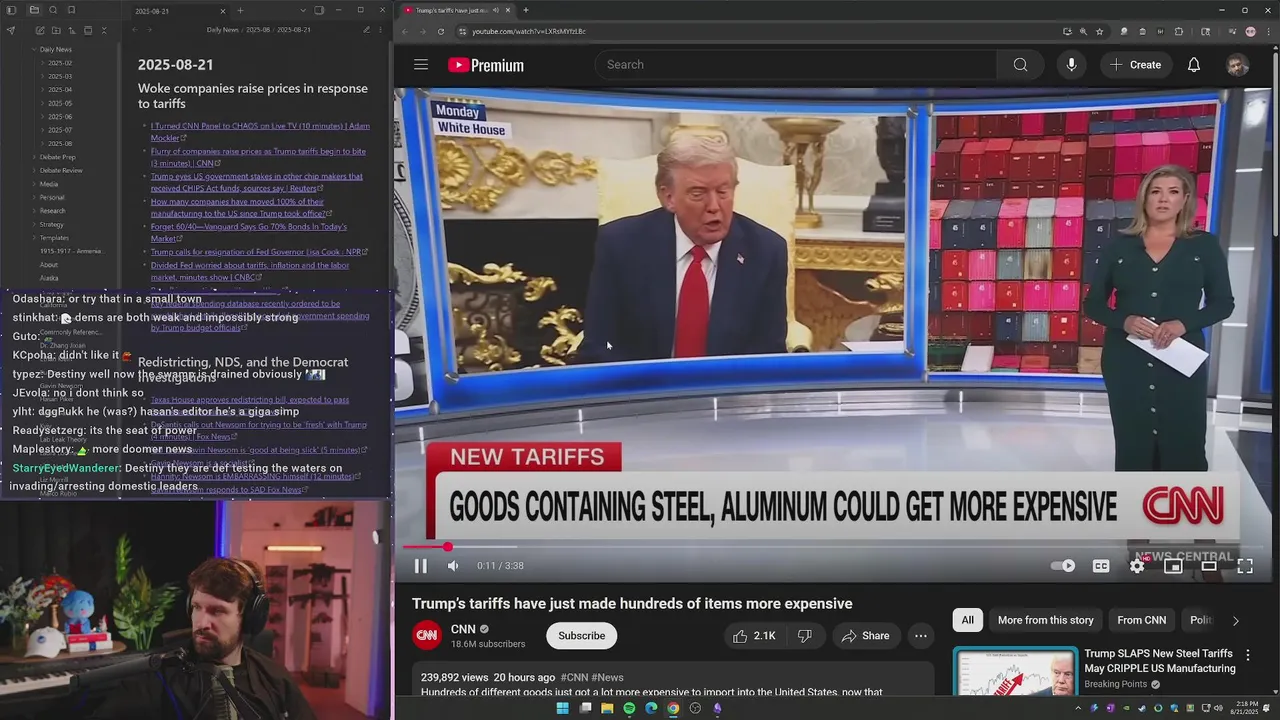Image resolution: width=1280 pixels, height=720 pixels.
Task: Reload the YouTube browser page
Action: coord(440,31)
